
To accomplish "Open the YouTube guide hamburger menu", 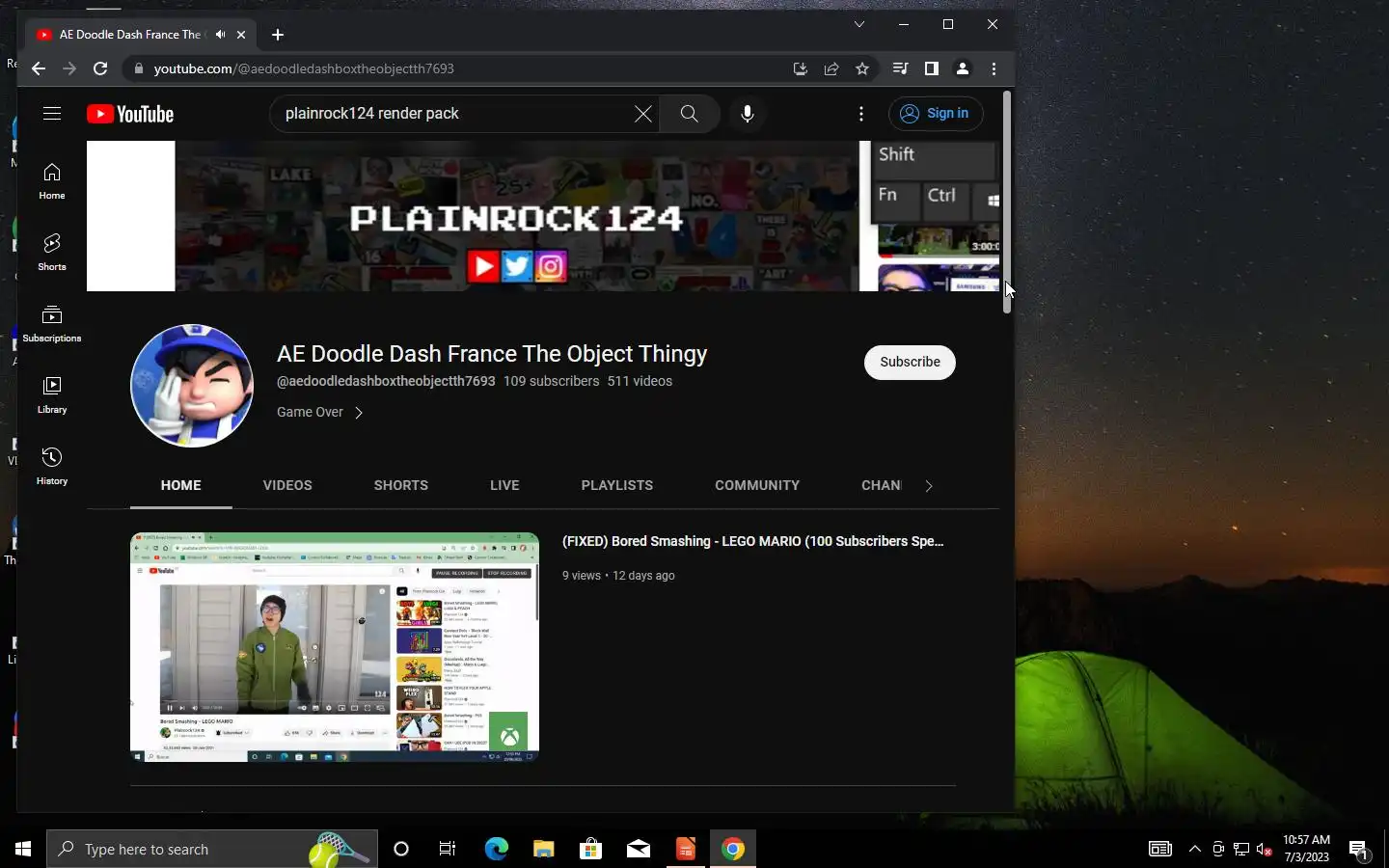I will pos(52,114).
